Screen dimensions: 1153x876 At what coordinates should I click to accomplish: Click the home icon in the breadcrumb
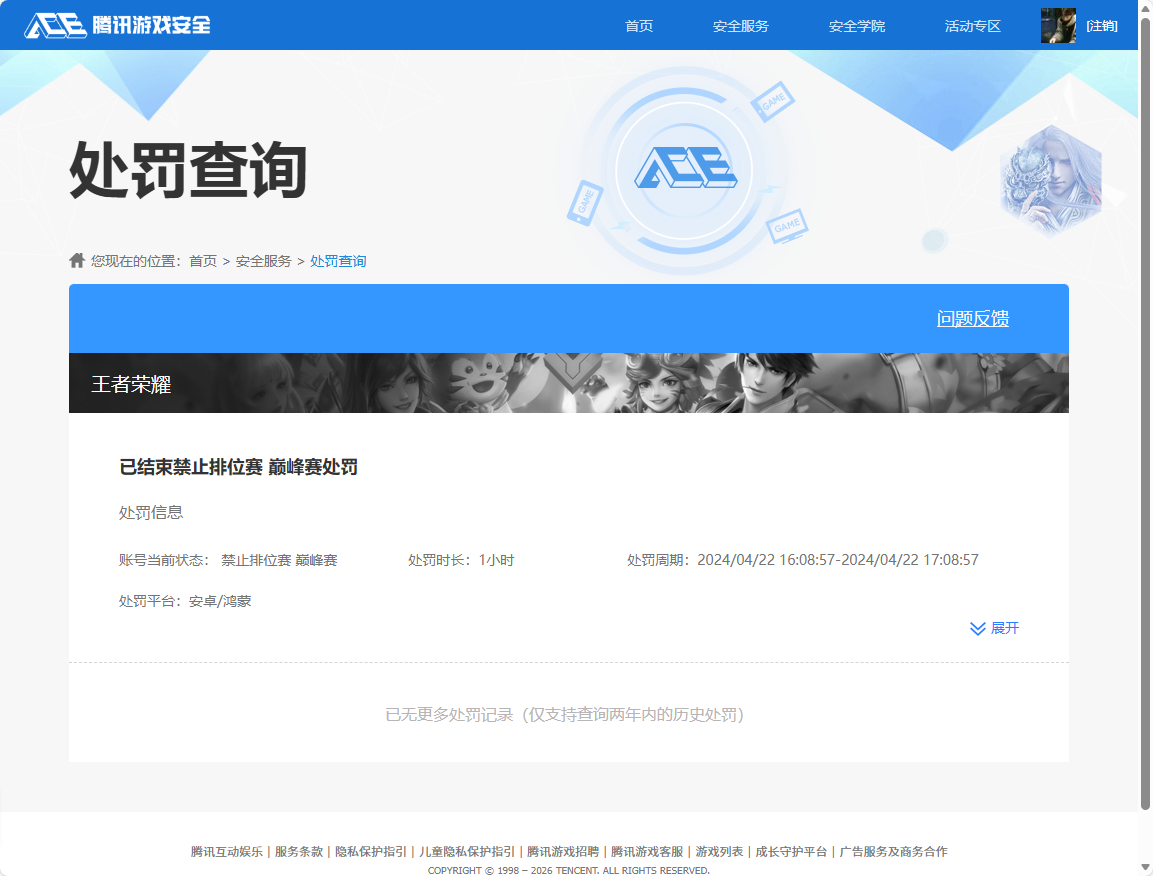(x=76, y=261)
